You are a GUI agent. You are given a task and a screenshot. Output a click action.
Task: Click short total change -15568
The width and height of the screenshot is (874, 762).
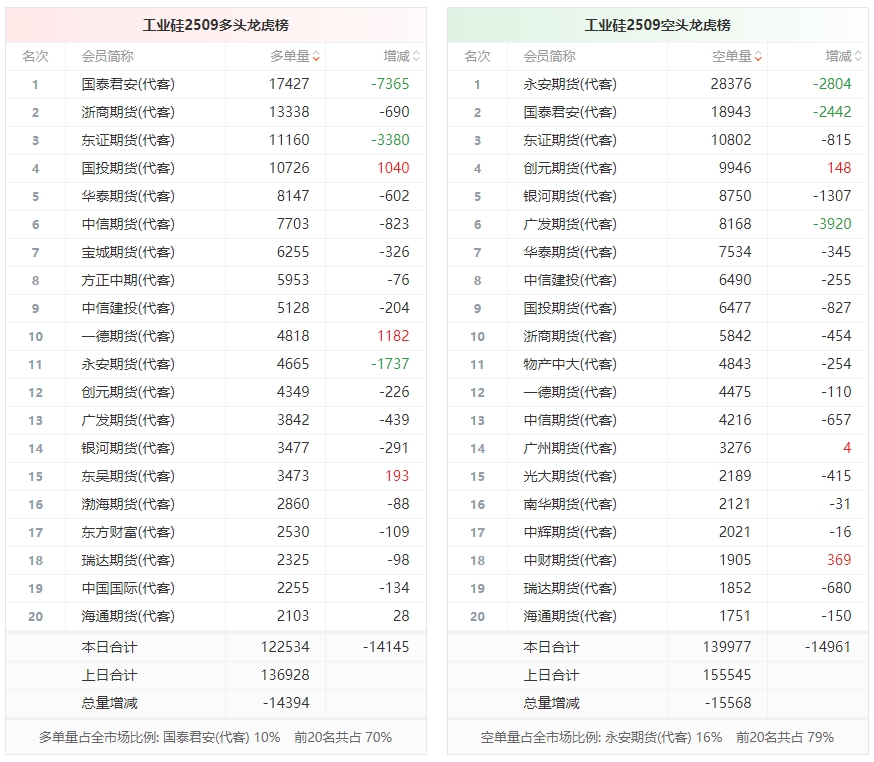click(x=728, y=703)
